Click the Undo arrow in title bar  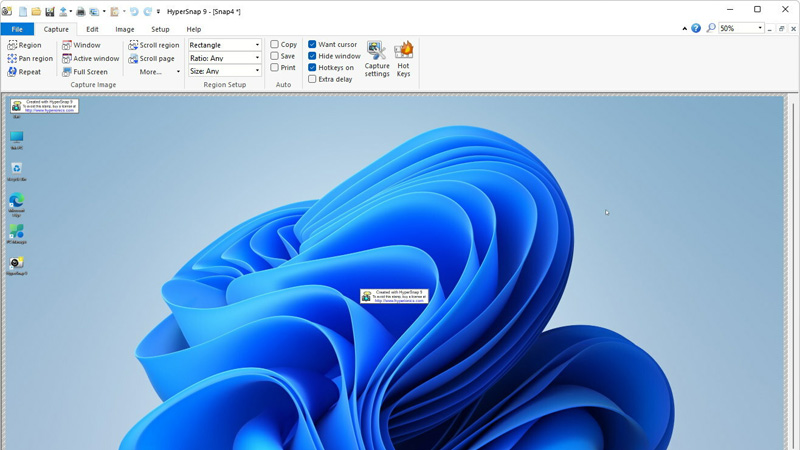pyautogui.click(x=134, y=12)
